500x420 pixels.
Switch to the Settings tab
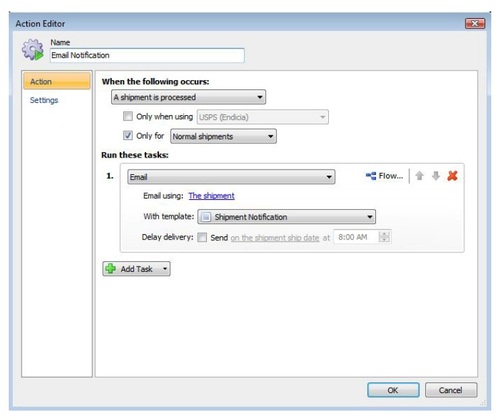[44, 100]
